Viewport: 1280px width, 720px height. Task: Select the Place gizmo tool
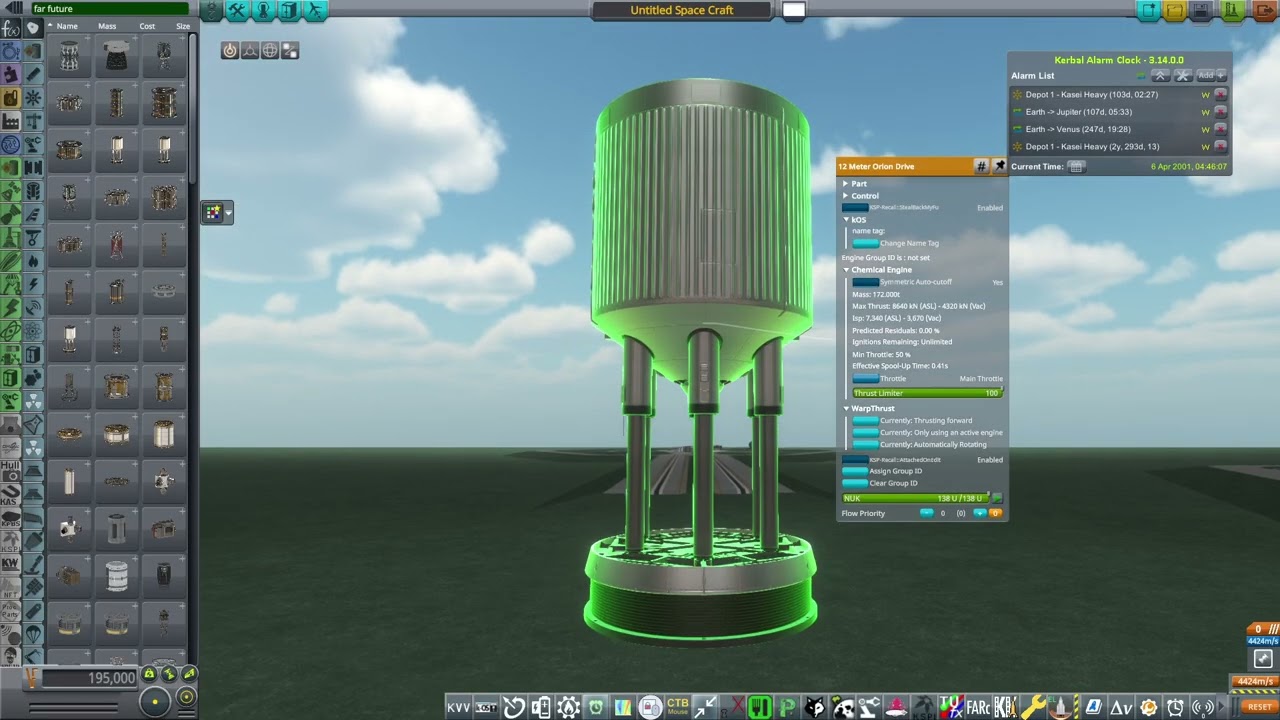point(230,50)
